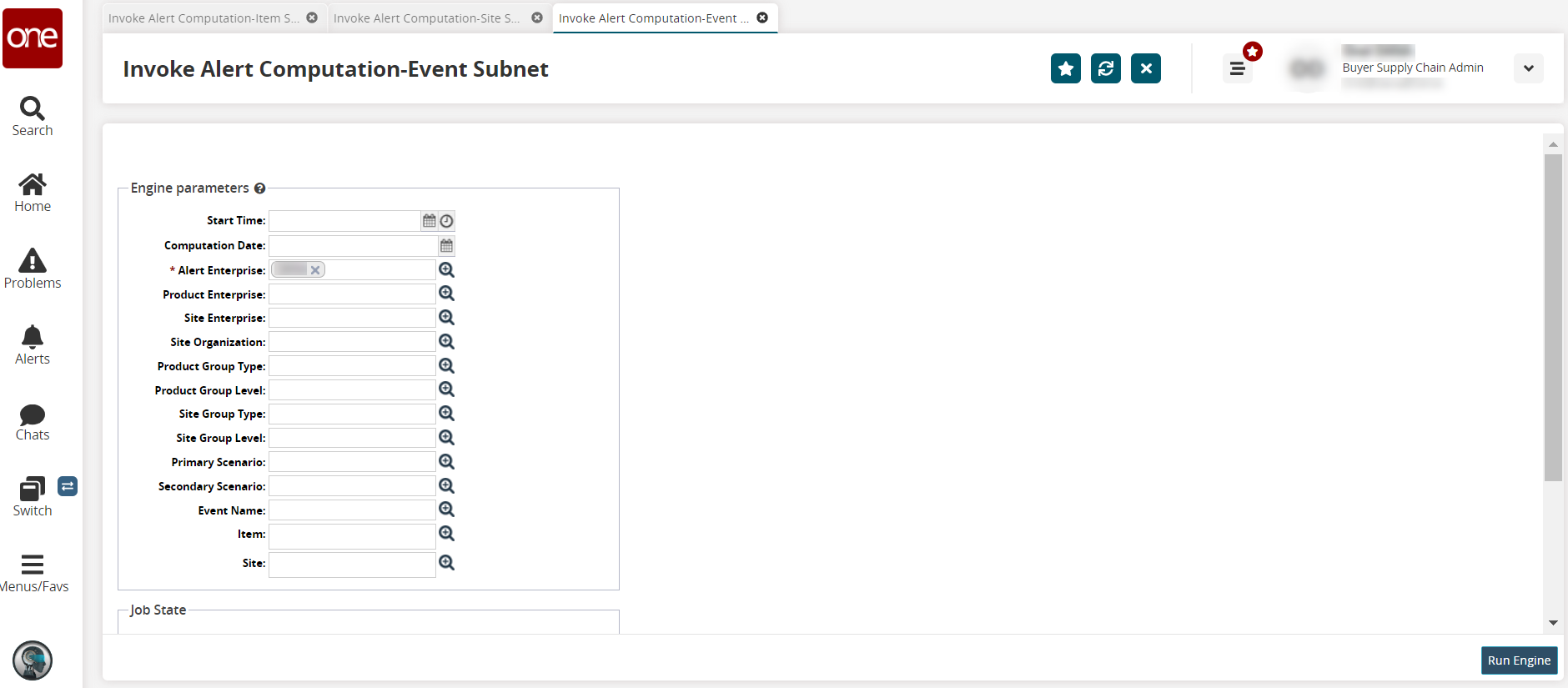
Task: Refresh the page with the refresh button
Action: pyautogui.click(x=1106, y=68)
